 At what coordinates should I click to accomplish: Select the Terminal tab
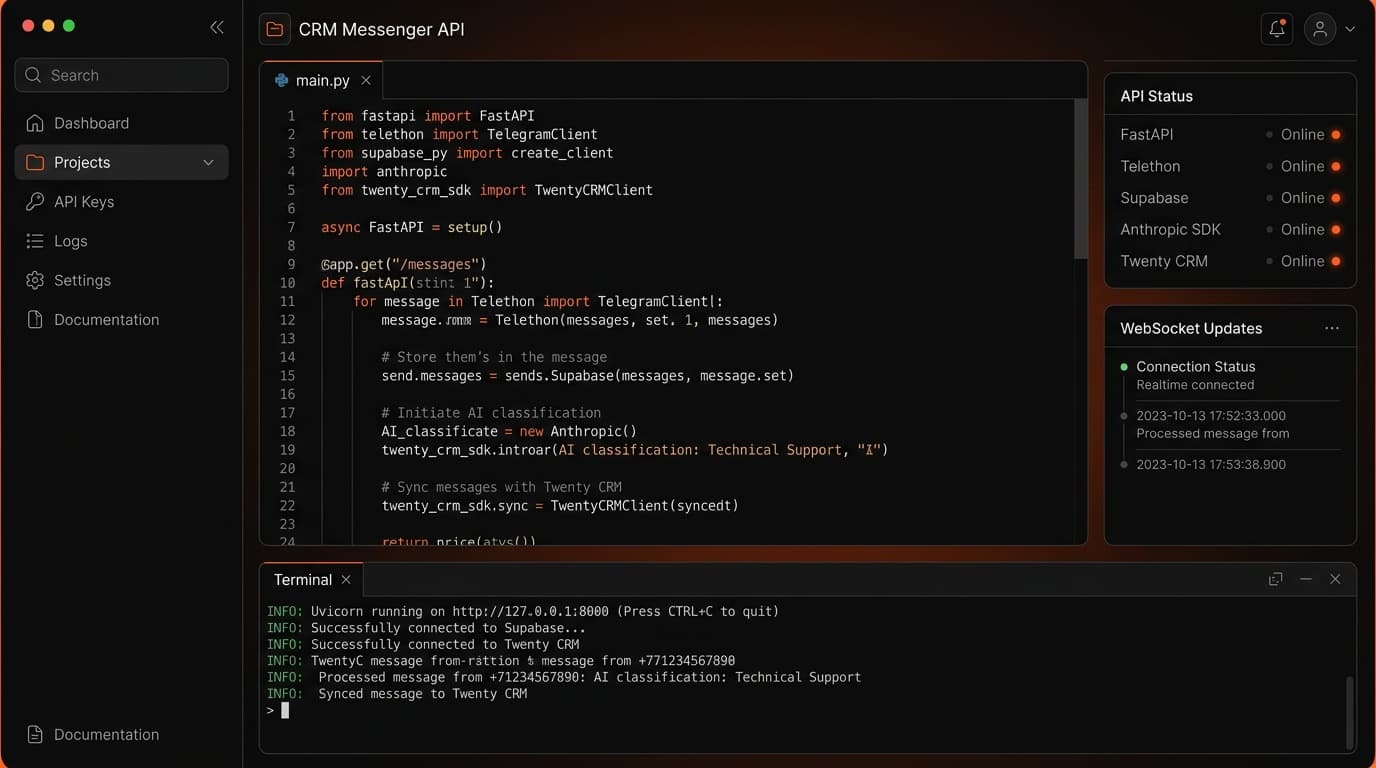pos(302,579)
